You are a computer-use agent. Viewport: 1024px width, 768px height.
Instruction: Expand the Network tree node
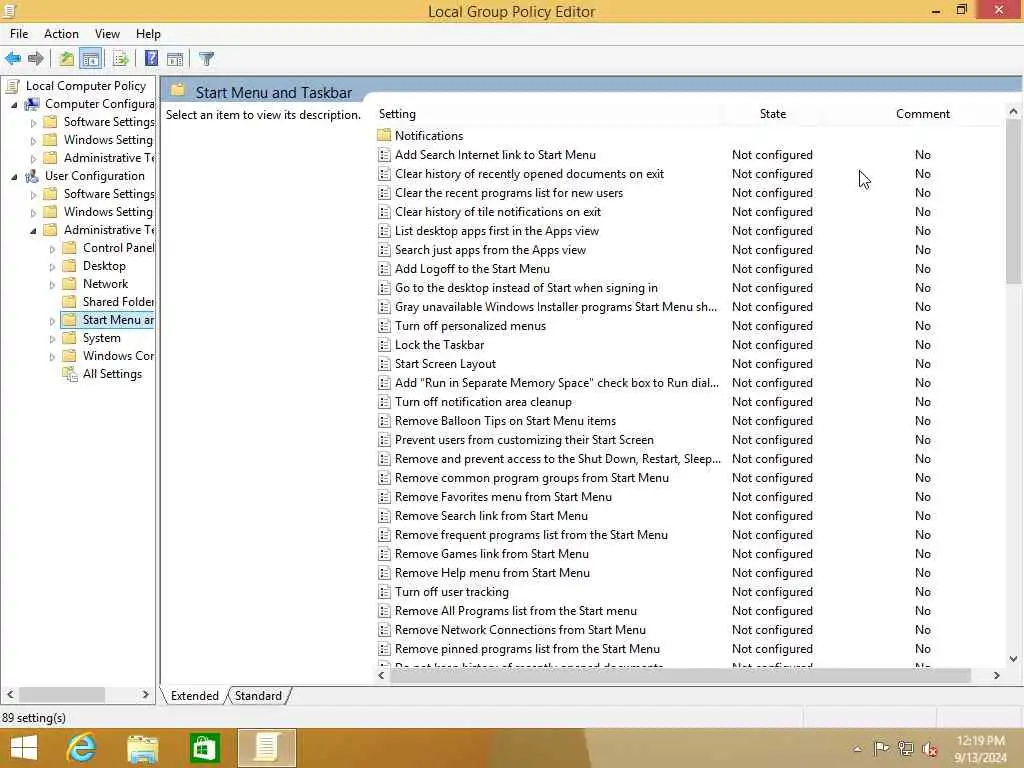[52, 285]
